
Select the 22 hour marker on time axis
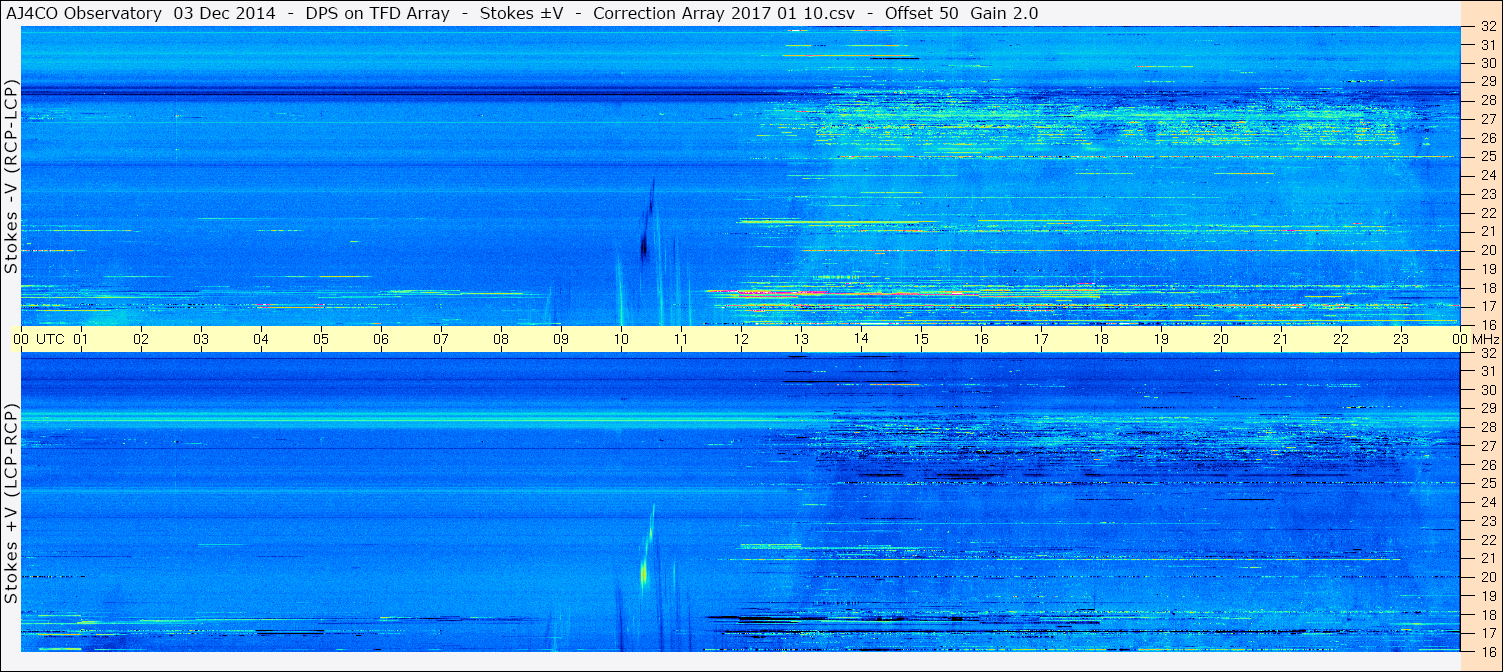point(1341,339)
